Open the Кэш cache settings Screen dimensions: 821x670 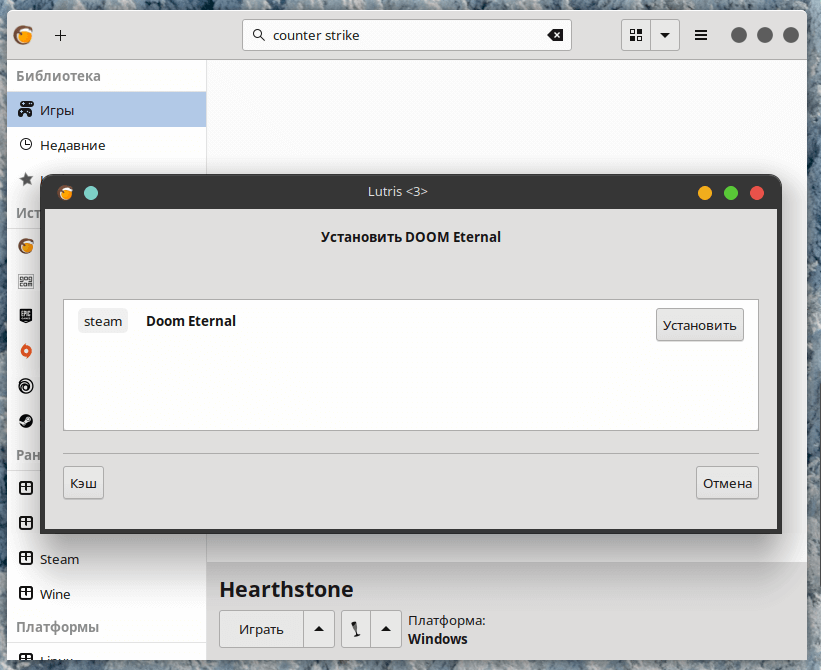coord(83,483)
